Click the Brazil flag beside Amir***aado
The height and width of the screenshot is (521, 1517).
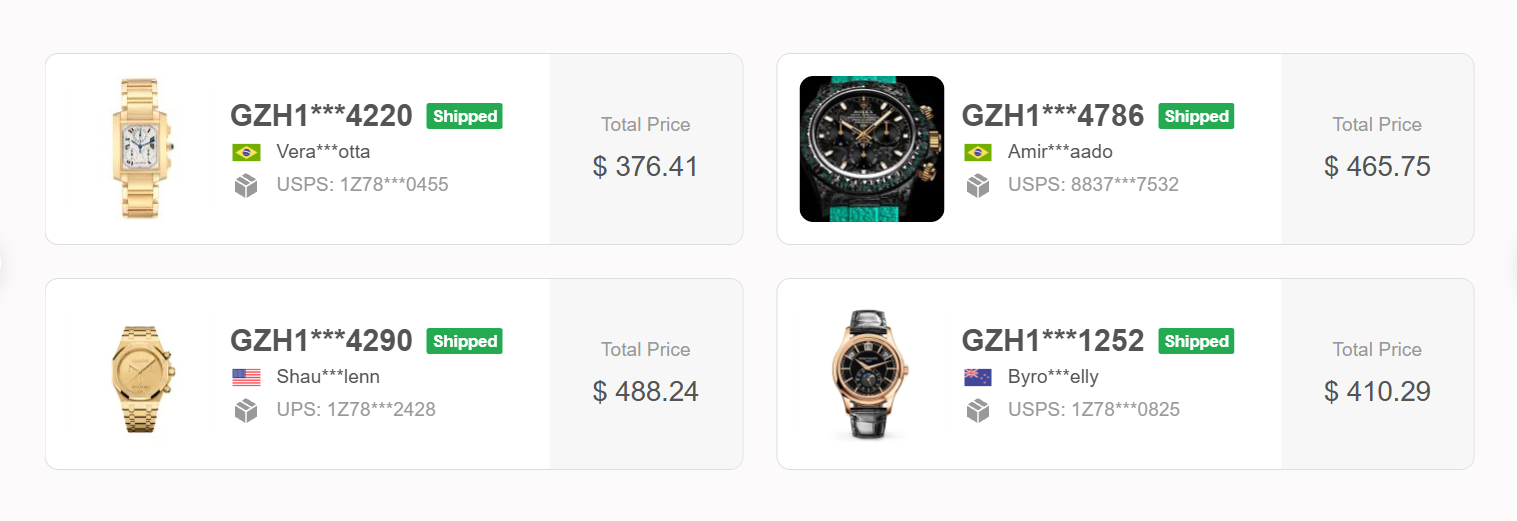tap(977, 152)
